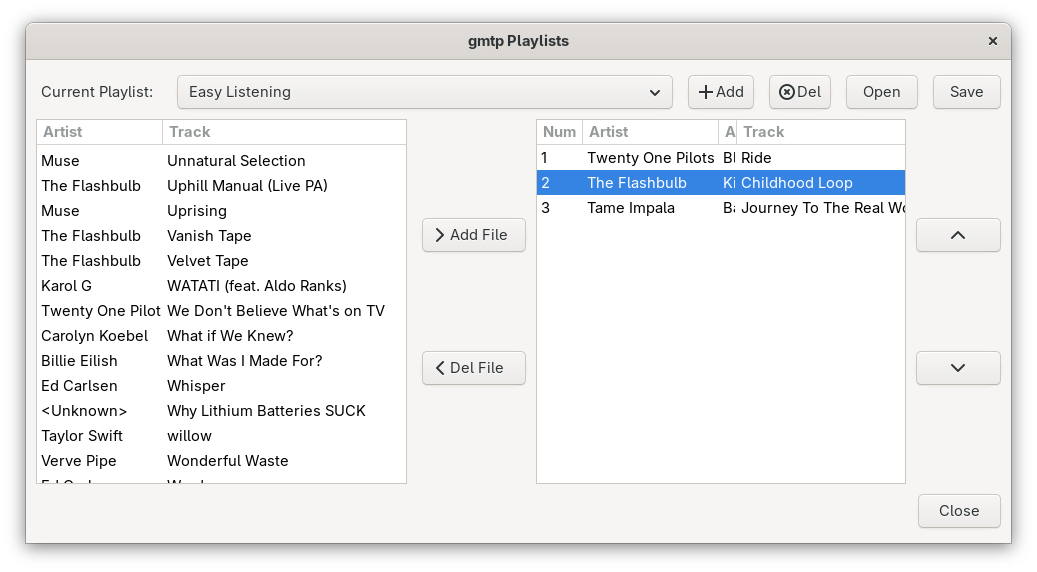The height and width of the screenshot is (572, 1037).
Task: Click Del File with left chevron
Action: pos(474,368)
